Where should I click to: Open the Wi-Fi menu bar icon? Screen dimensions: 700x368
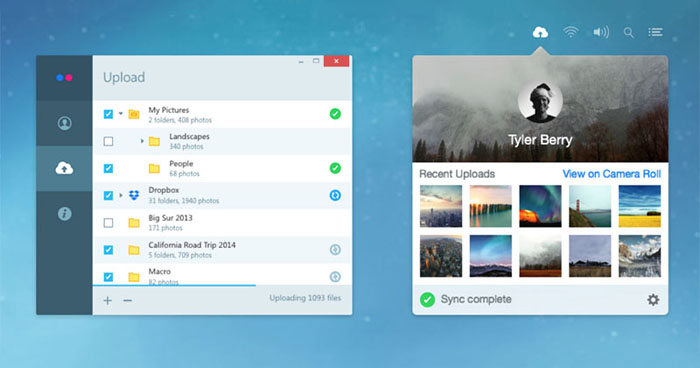point(571,32)
